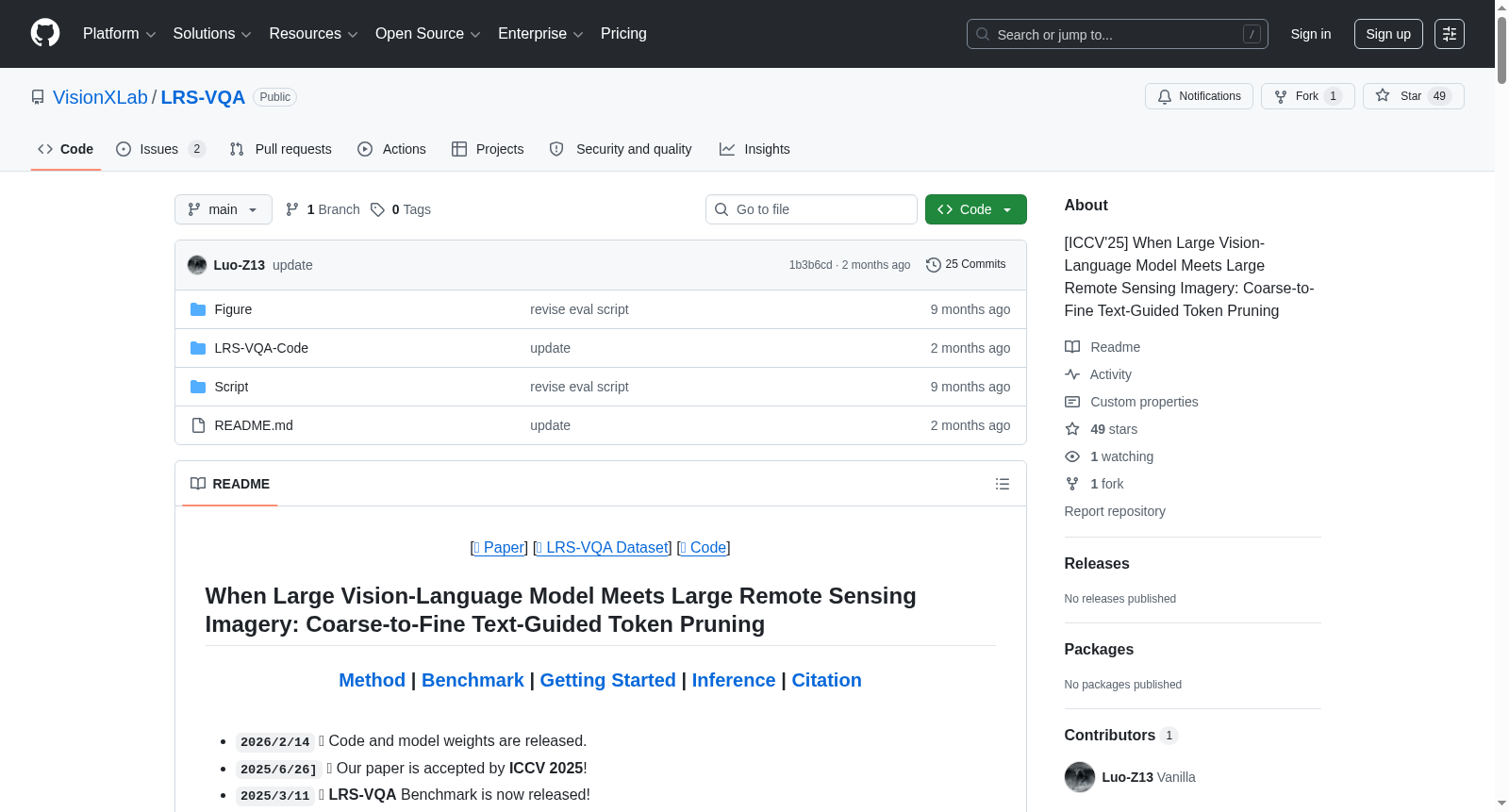Open the Releases section heading
This screenshot has width=1509, height=812.
tap(1097, 564)
